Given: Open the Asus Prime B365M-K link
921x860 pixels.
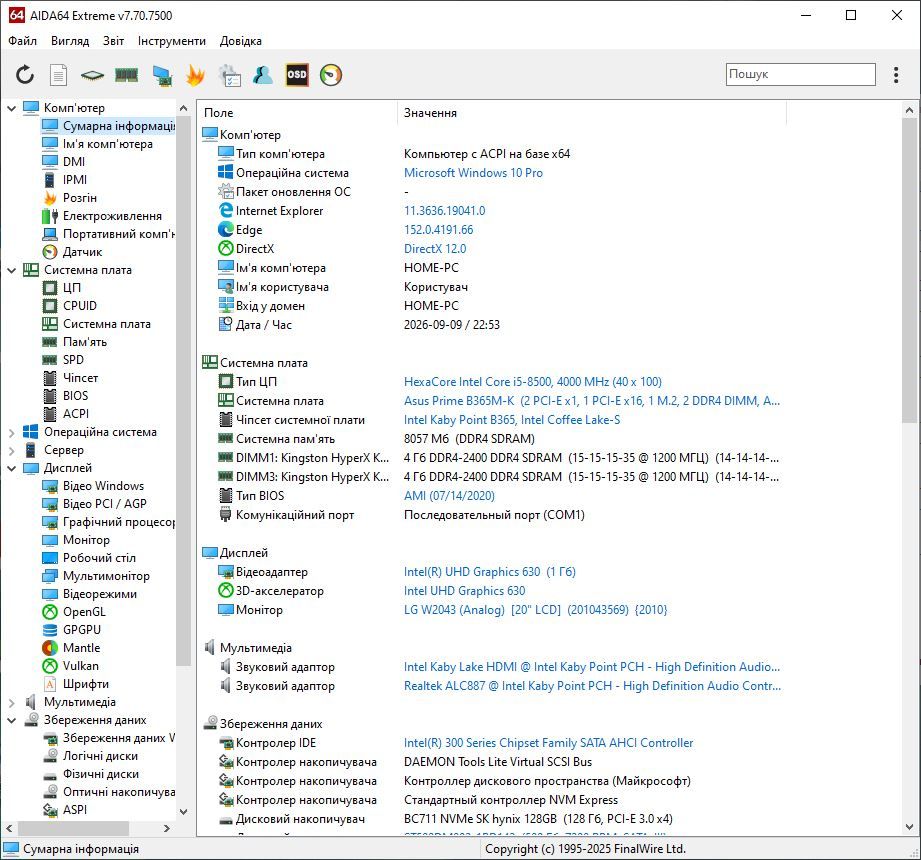Looking at the screenshot, I should pyautogui.click(x=591, y=401).
